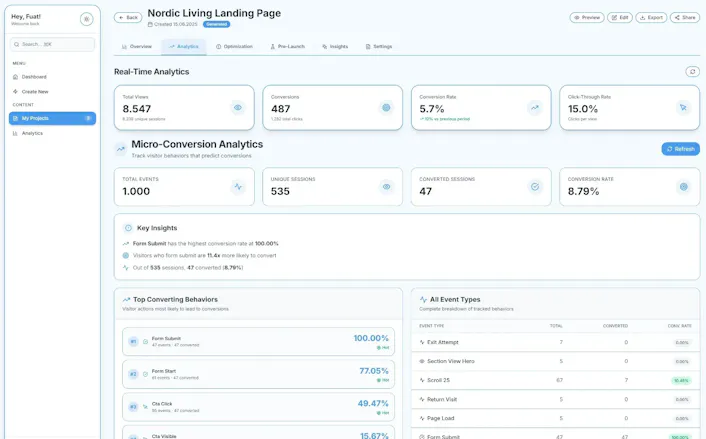Click the 49.47% rate on Cta Click
The width and height of the screenshot is (706, 439).
(373, 403)
